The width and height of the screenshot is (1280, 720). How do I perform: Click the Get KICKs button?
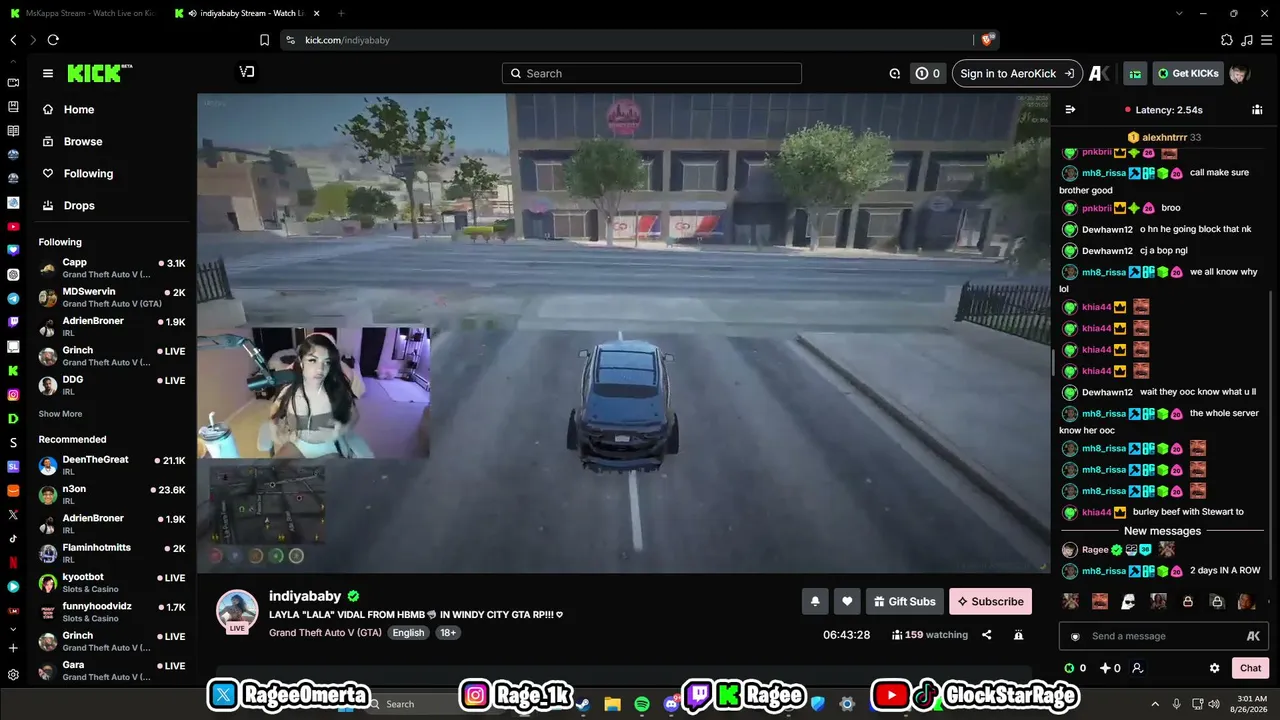click(1188, 73)
